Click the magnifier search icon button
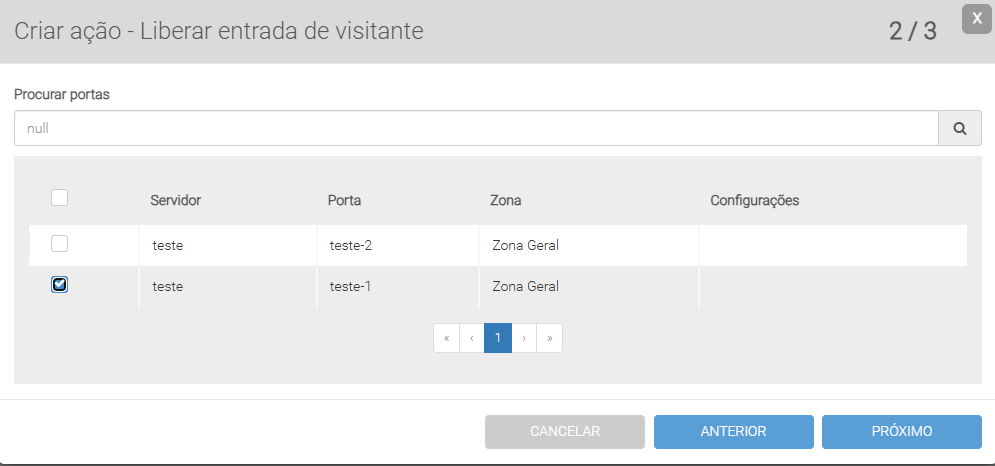The height and width of the screenshot is (466, 995). click(960, 128)
